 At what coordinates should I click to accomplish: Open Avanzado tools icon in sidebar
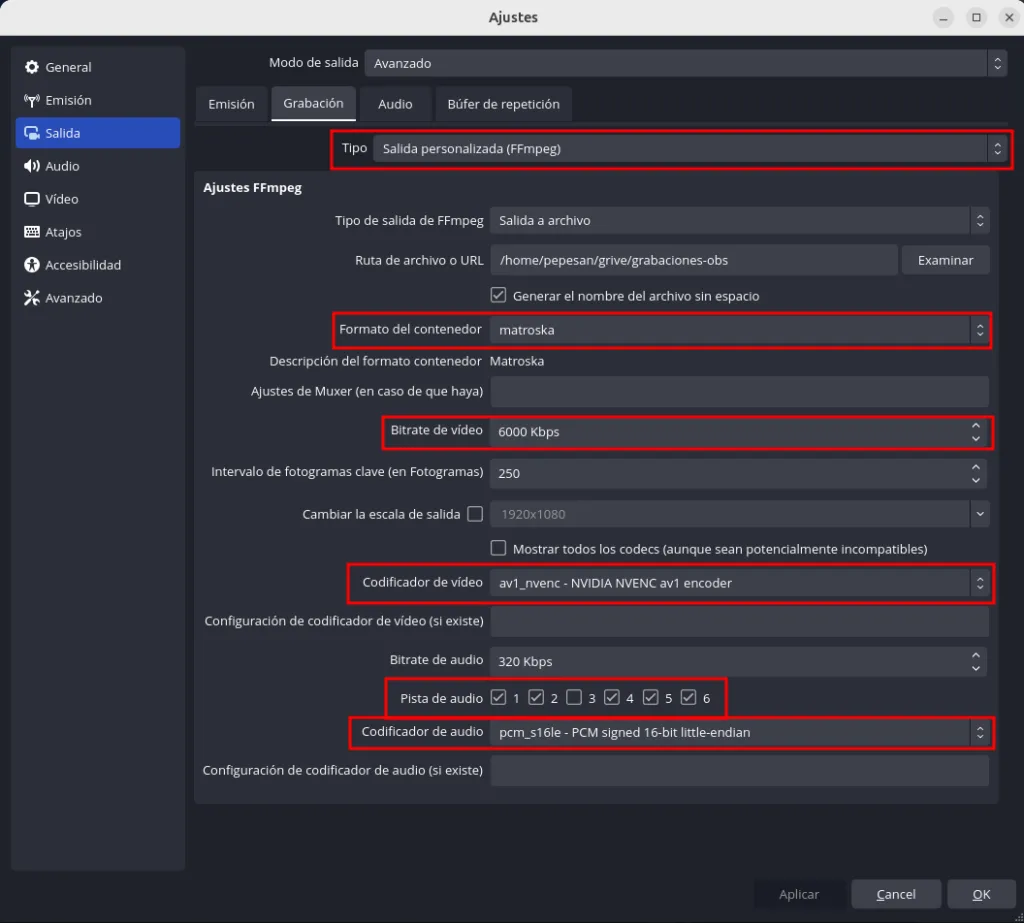point(32,298)
